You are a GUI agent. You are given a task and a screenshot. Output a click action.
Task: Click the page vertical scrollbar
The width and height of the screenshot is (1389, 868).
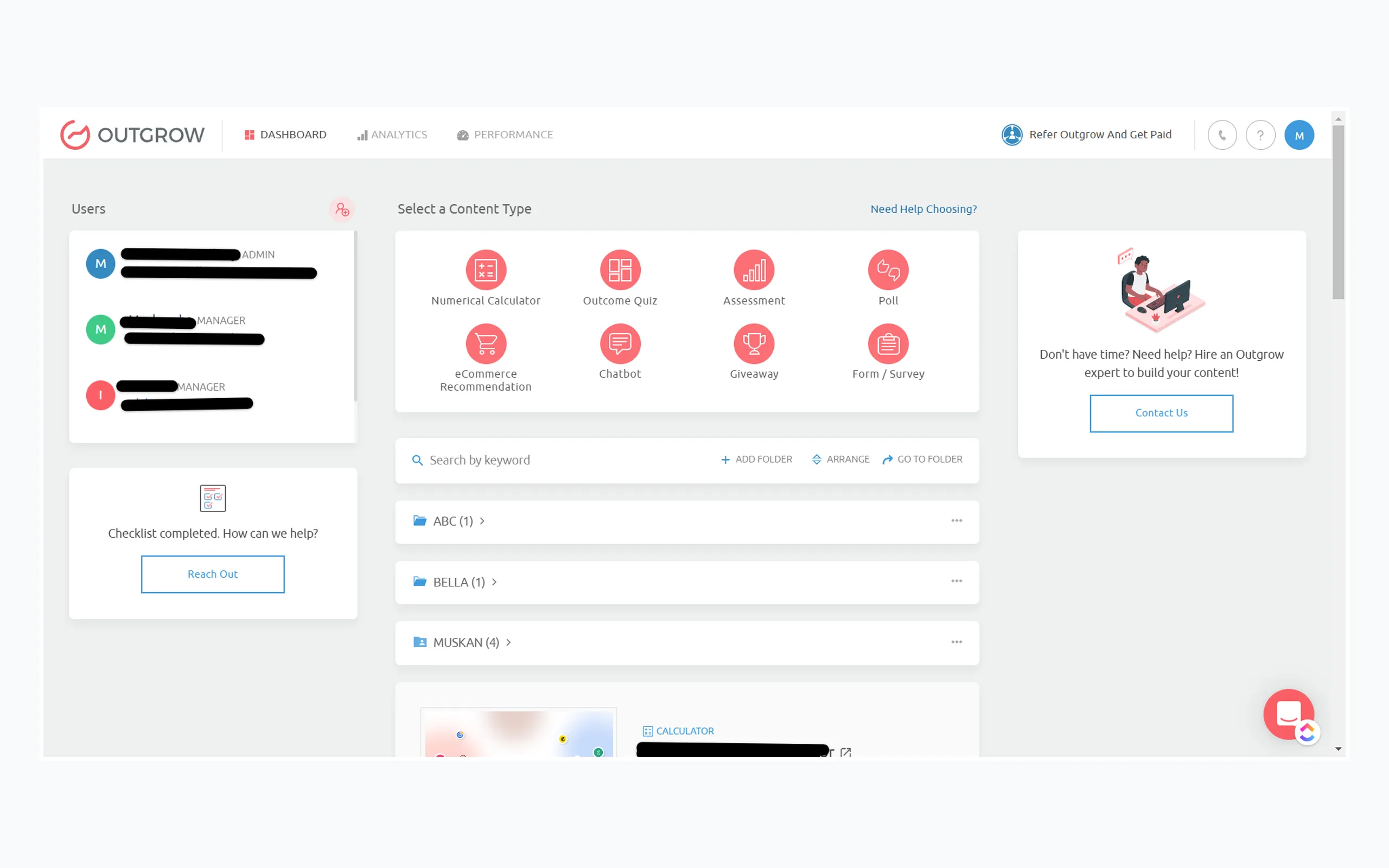click(1339, 212)
